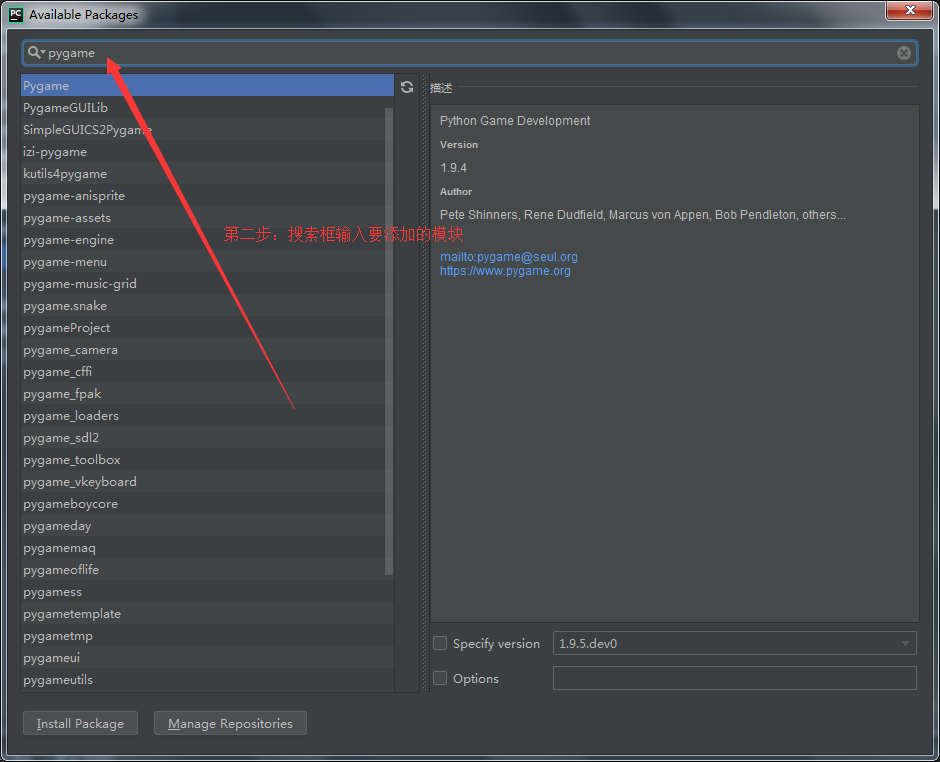
Task: Click the version number 1.9.4 text
Action: point(453,168)
